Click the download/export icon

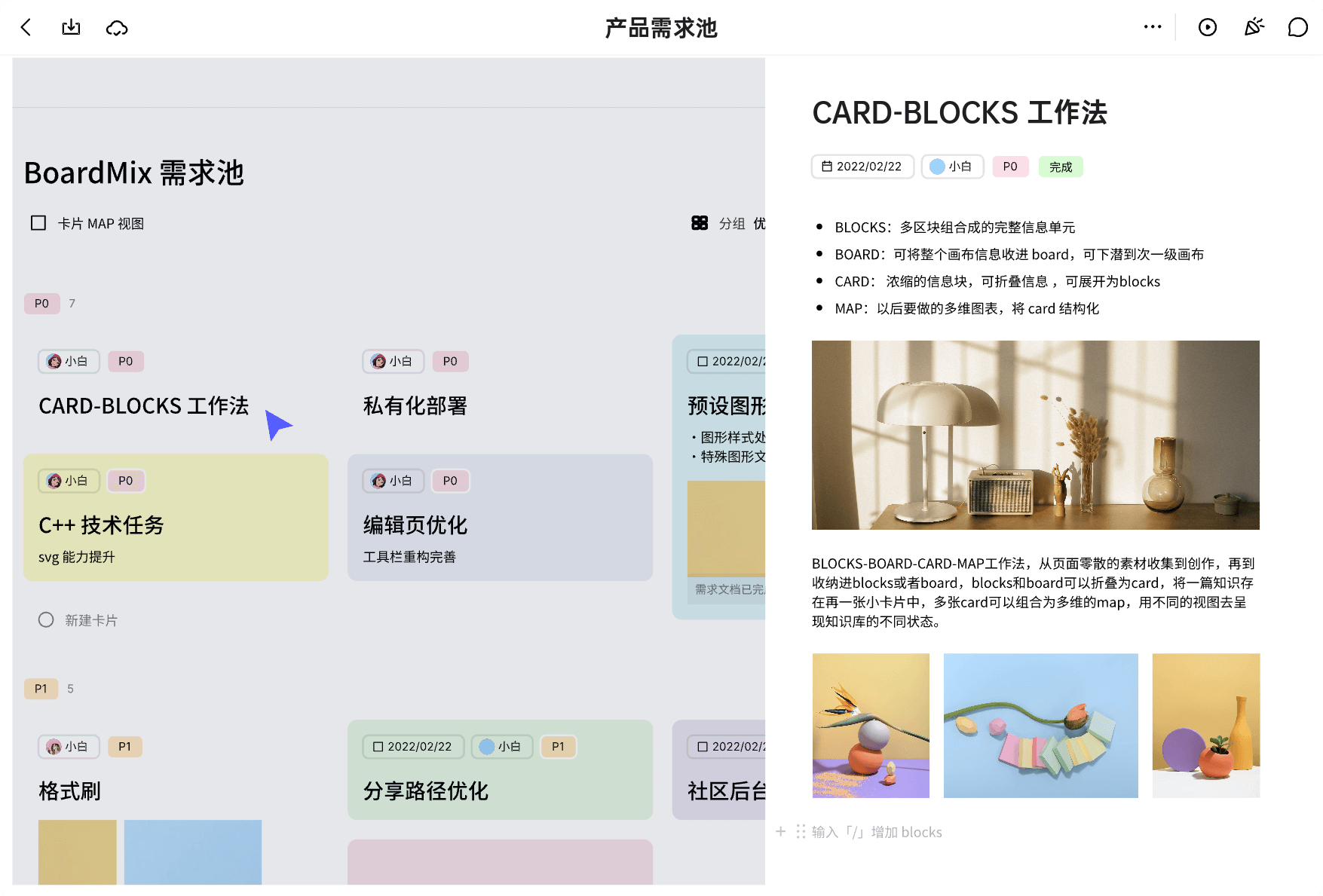coord(71,28)
